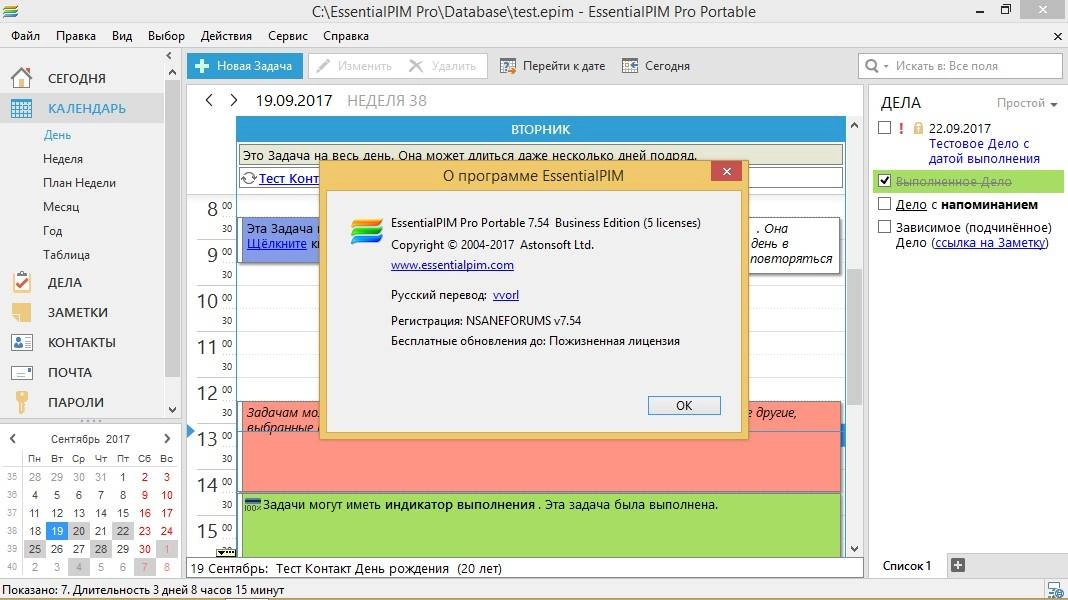Select План Недели calendar view
This screenshot has height=600, width=1068.
[79, 183]
